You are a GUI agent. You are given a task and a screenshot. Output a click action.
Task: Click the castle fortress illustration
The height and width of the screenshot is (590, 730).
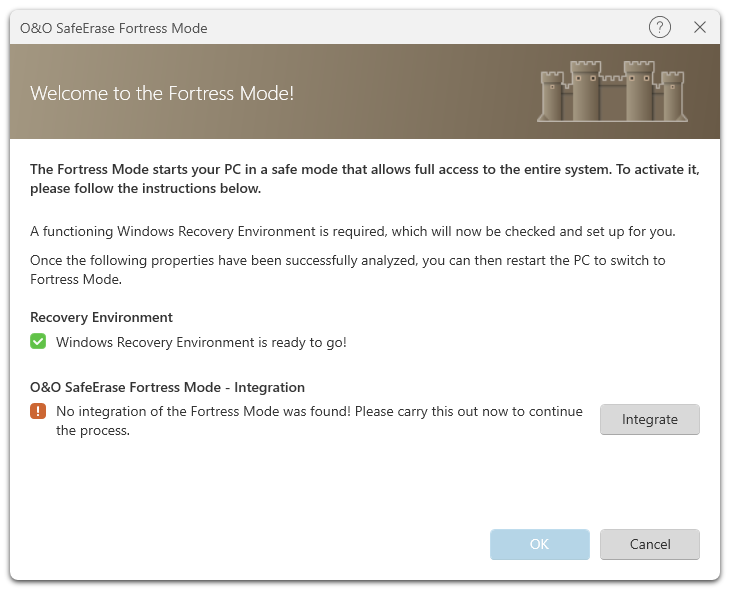612,91
